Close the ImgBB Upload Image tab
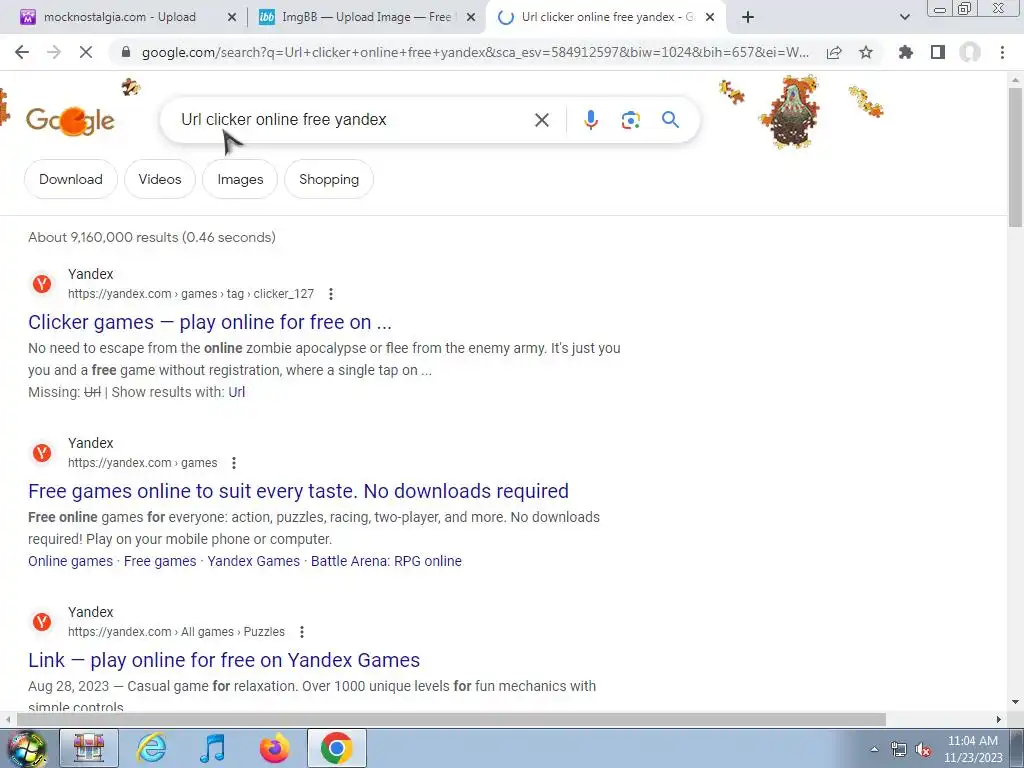Viewport: 1024px width, 768px height. click(x=471, y=18)
